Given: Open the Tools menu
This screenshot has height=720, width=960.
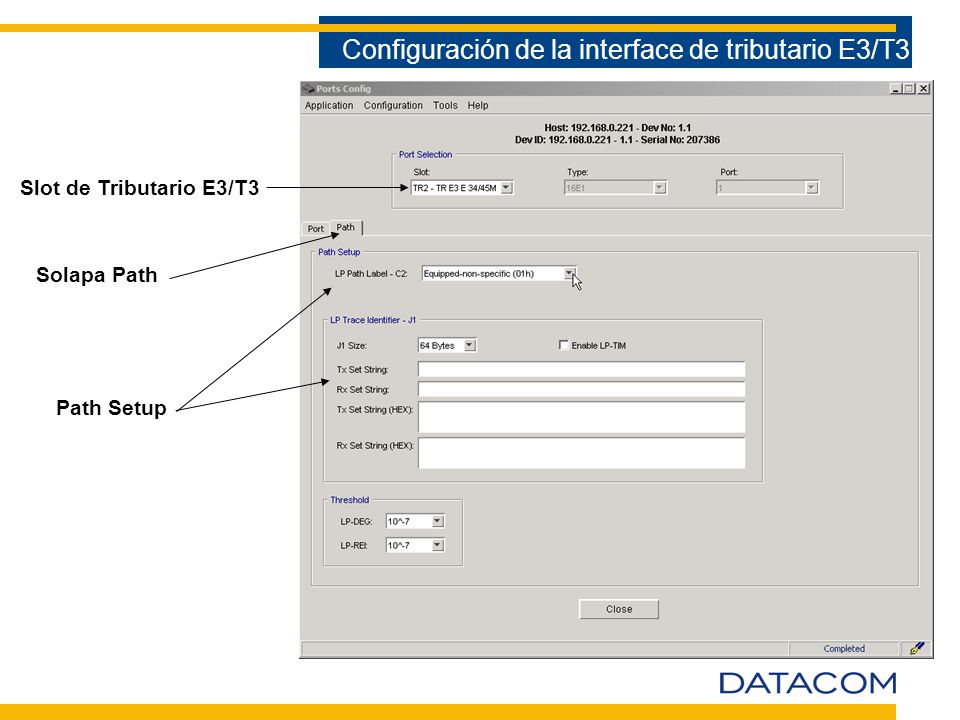Looking at the screenshot, I should 445,105.
